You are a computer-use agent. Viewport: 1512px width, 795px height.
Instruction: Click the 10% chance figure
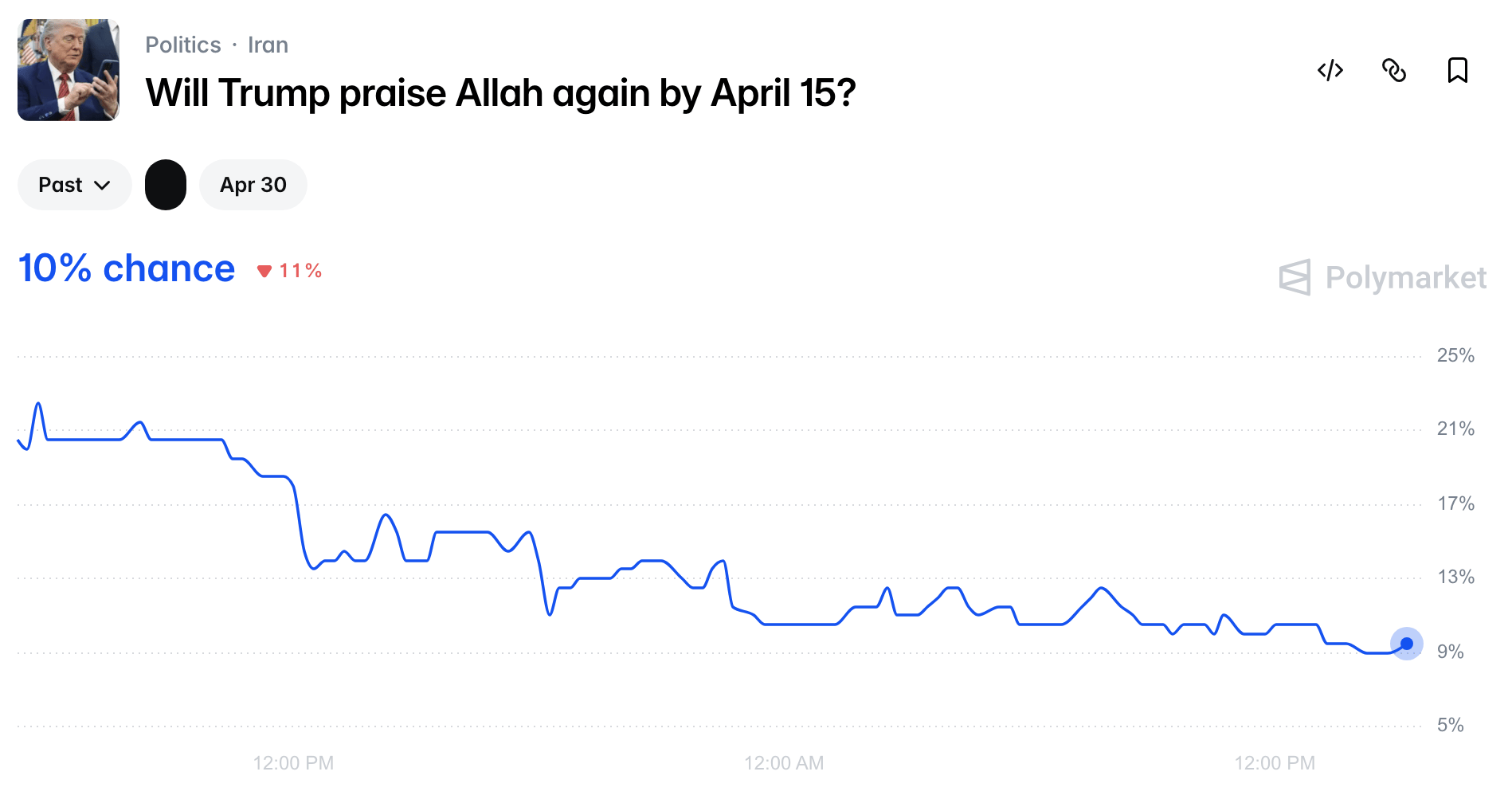coord(127,268)
